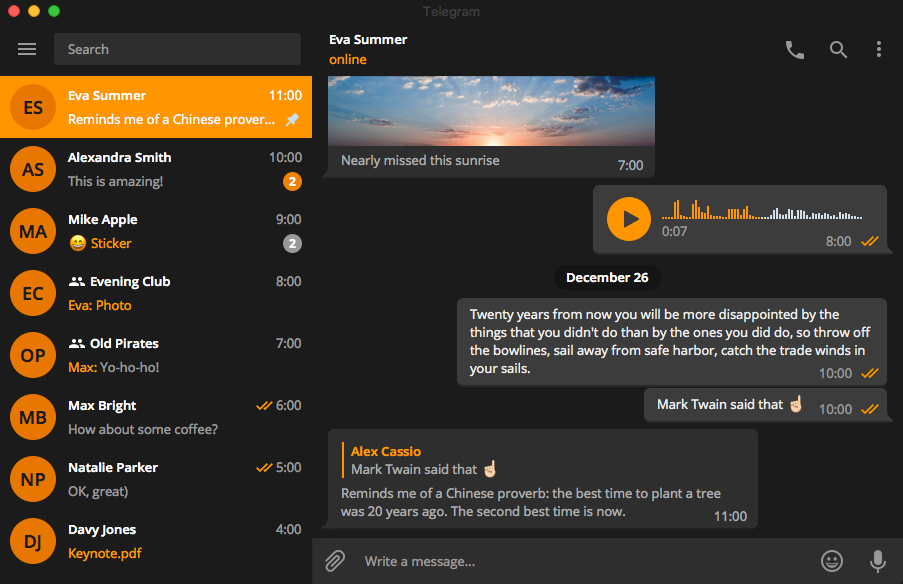Open the Old Pirates group chat
Viewport: 903px width, 584px height.
(156, 355)
